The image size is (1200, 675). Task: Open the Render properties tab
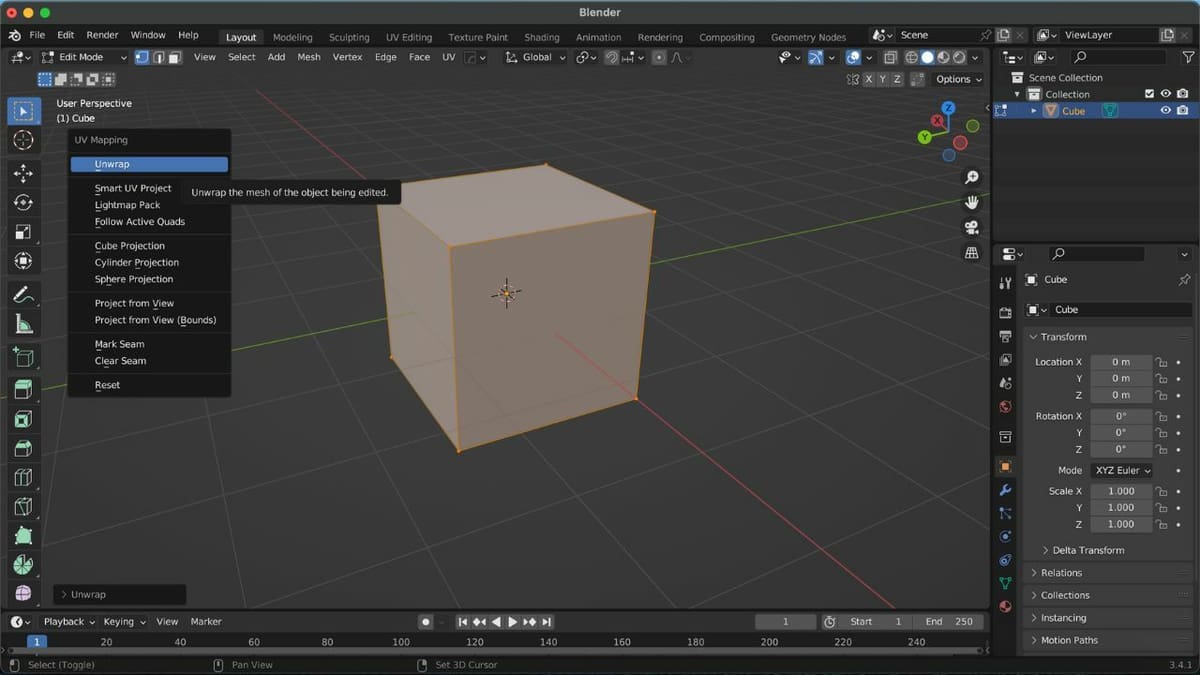click(1005, 313)
